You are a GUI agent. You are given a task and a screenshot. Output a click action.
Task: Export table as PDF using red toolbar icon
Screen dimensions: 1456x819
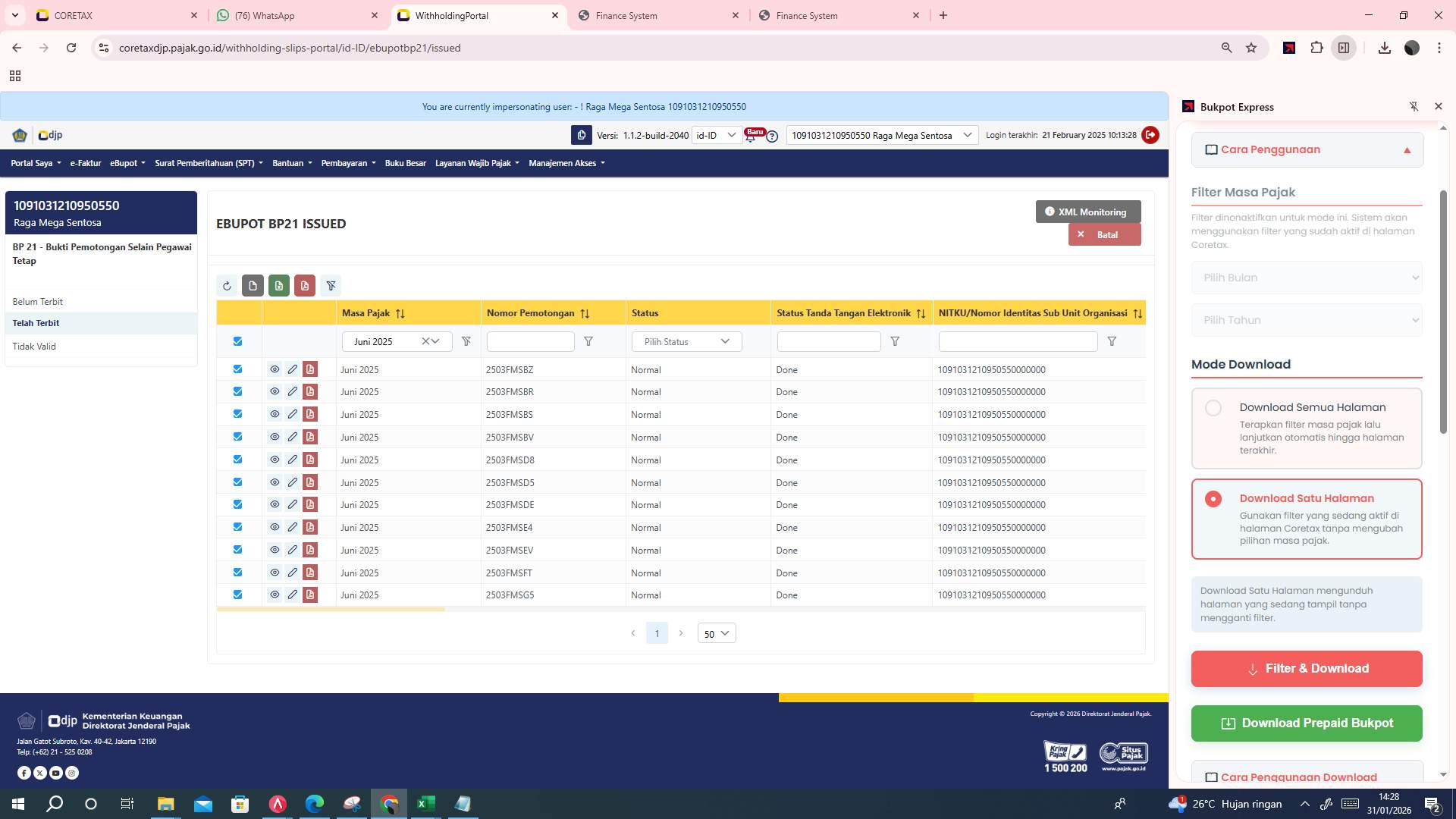click(305, 286)
